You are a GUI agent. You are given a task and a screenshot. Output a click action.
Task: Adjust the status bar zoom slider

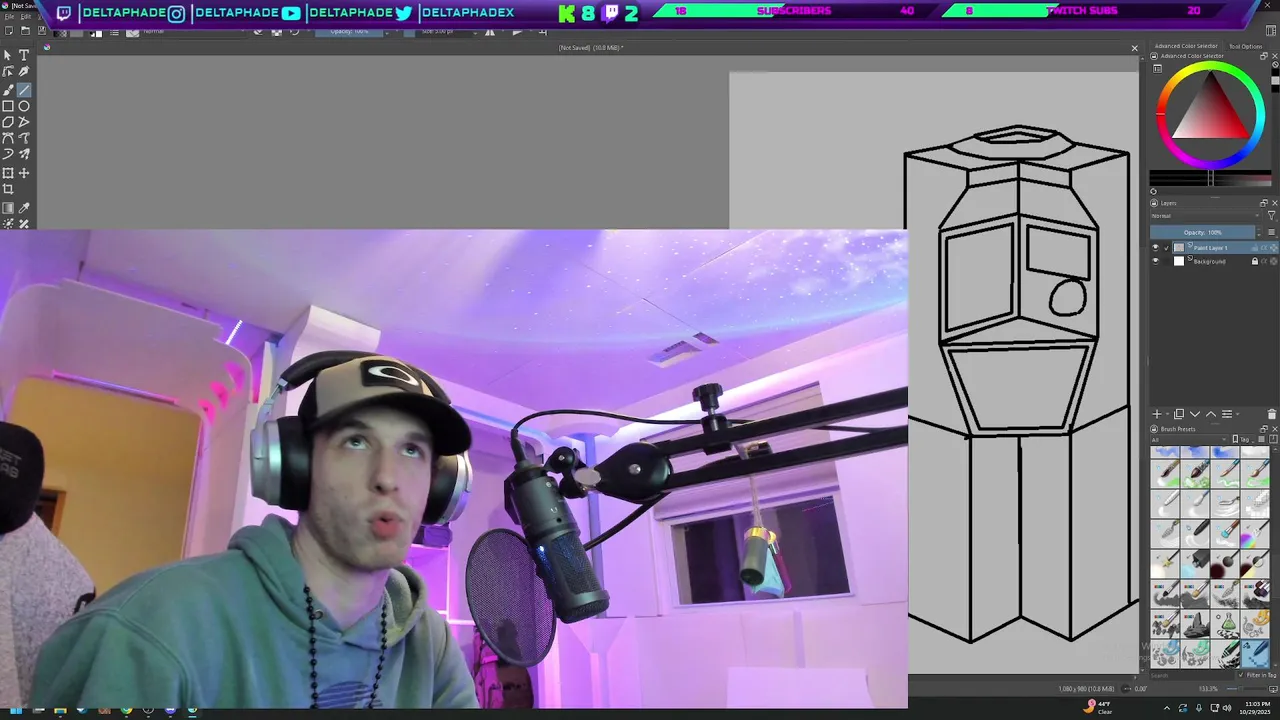click(x=1245, y=689)
